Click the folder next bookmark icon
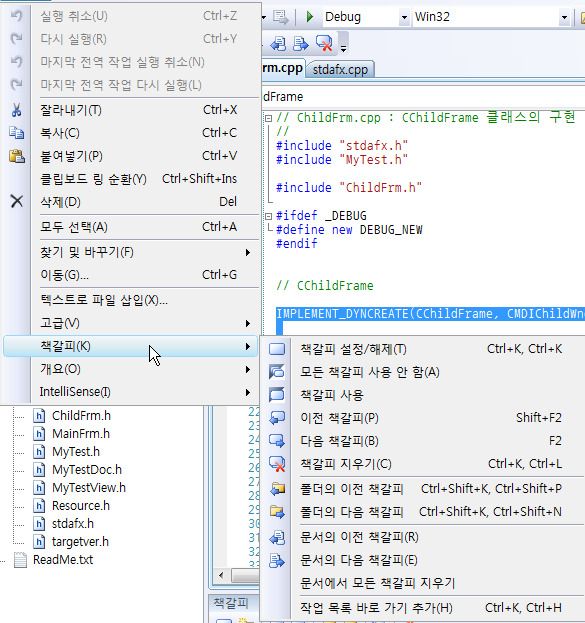The width and height of the screenshot is (585, 623). coord(277,512)
